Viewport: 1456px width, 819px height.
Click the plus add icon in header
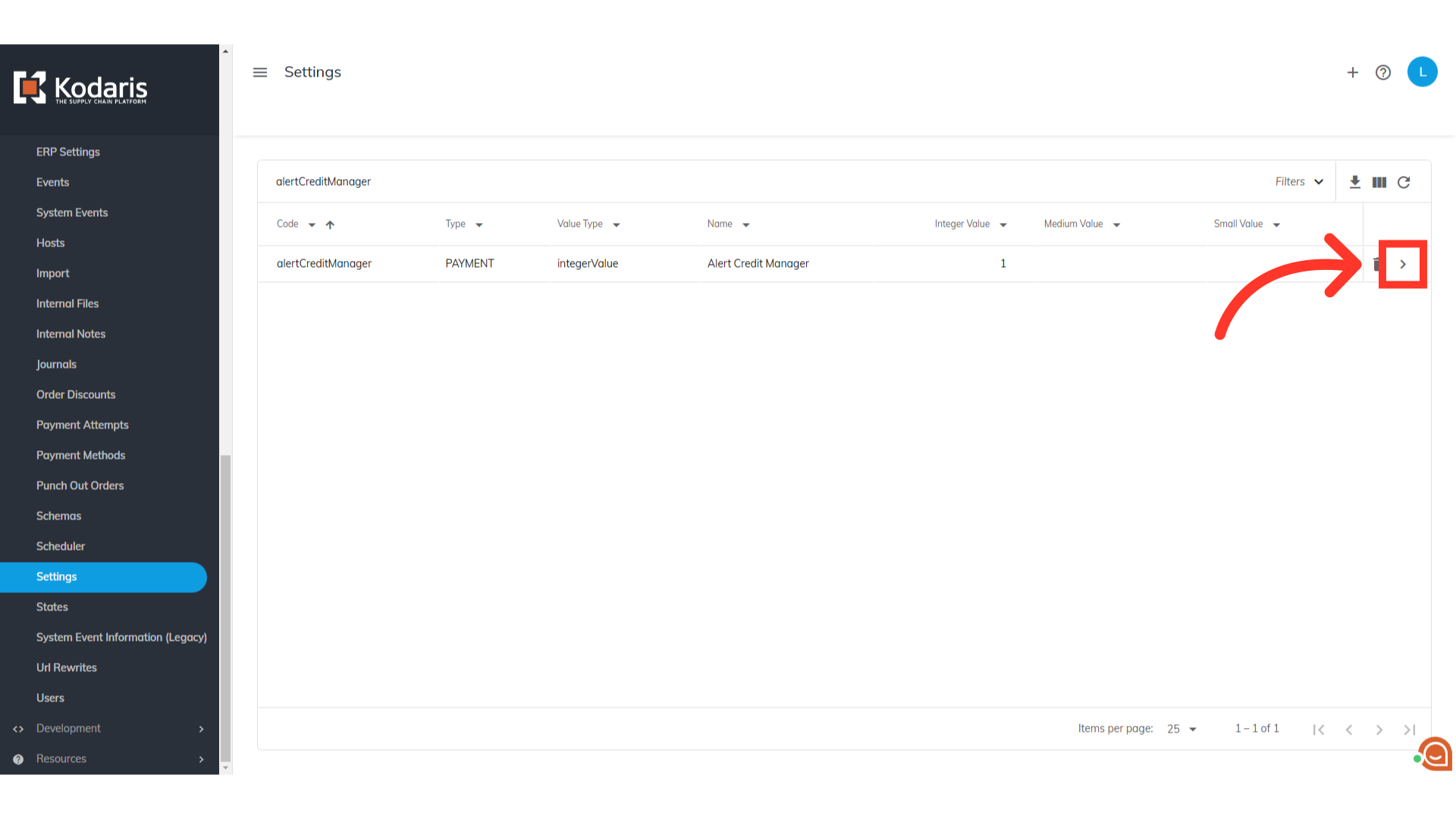[1352, 73]
